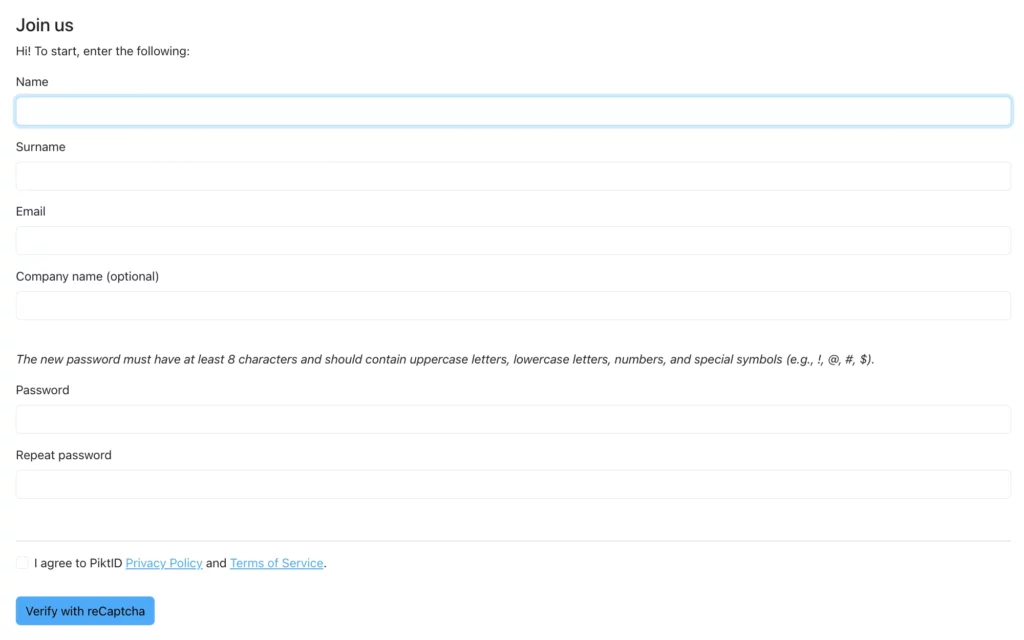Click the Surname input field

pyautogui.click(x=512, y=175)
